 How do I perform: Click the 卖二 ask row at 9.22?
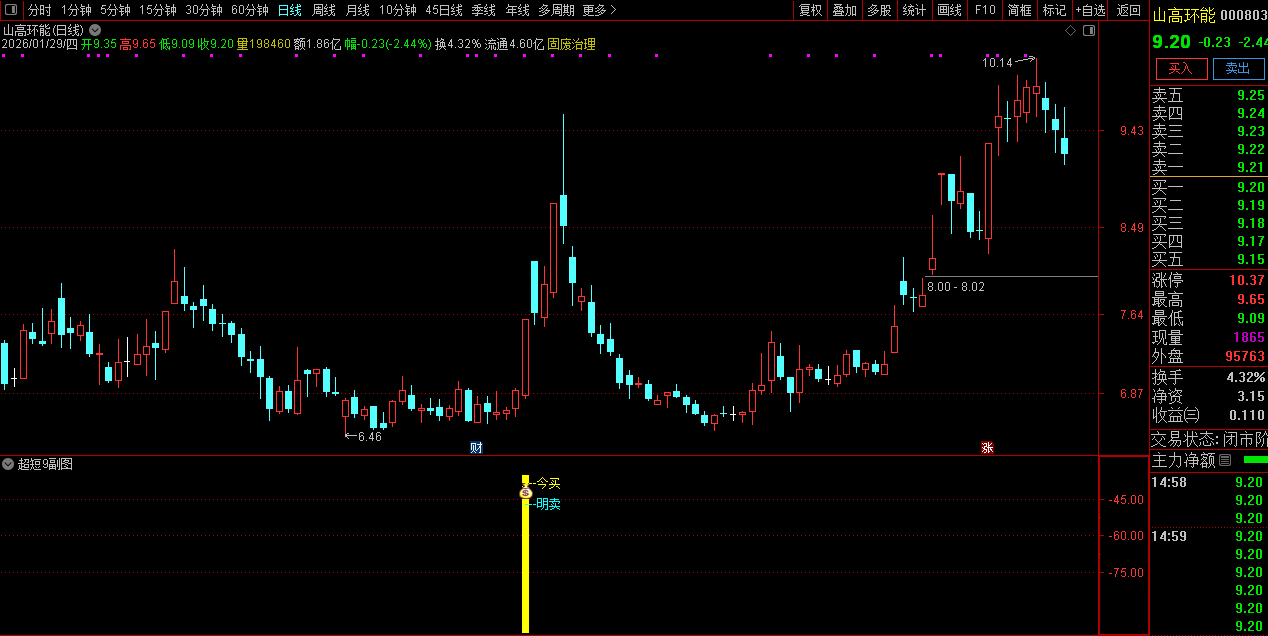coord(1209,149)
